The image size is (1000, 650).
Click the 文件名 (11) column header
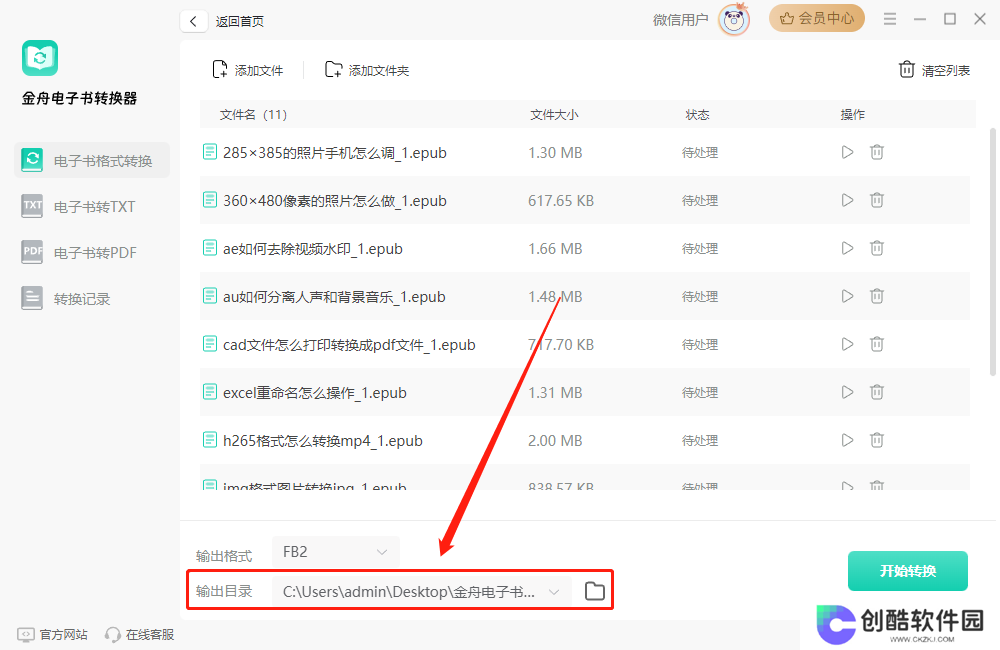[253, 115]
